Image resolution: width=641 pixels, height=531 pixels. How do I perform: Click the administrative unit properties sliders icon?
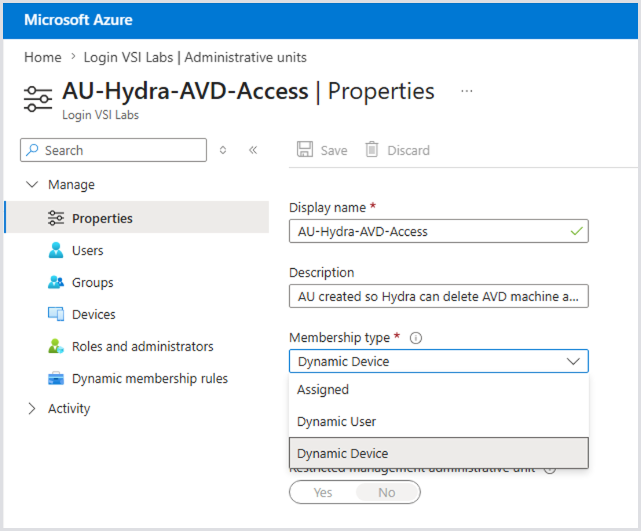(x=38, y=99)
